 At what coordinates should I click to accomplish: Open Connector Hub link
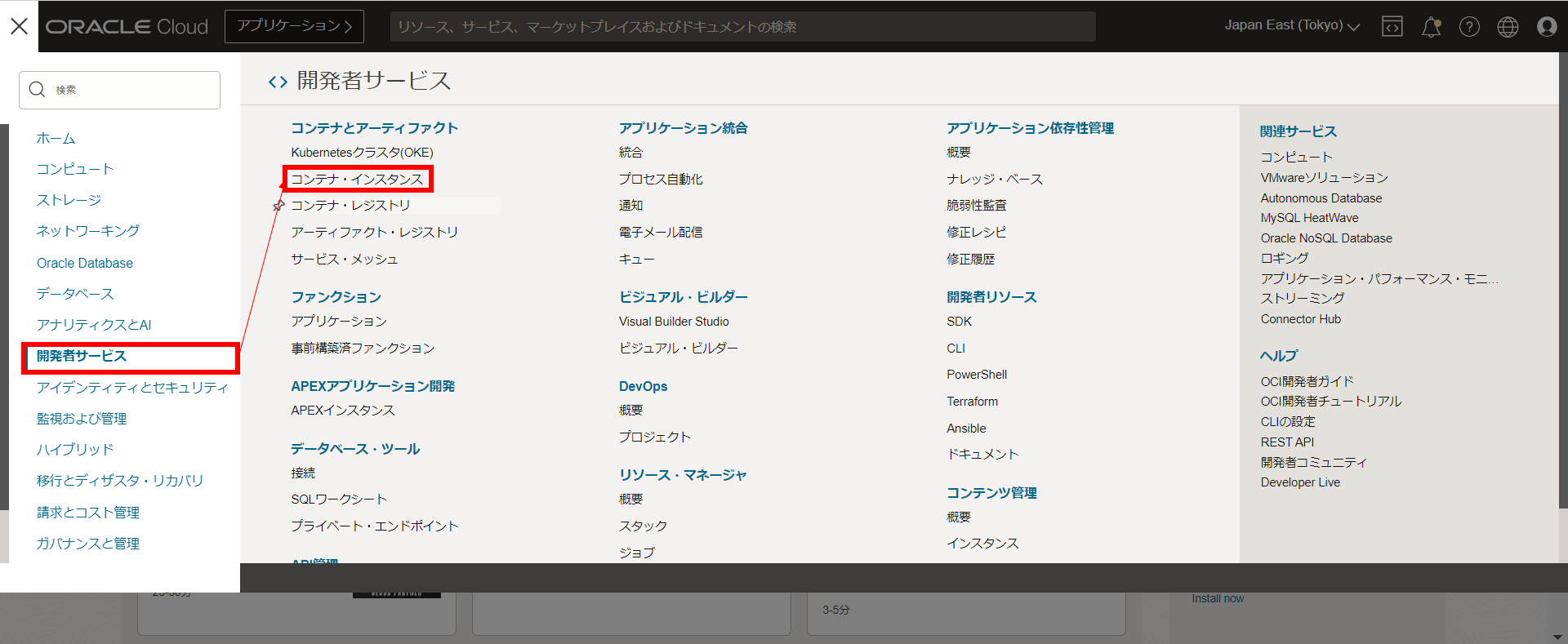1300,319
